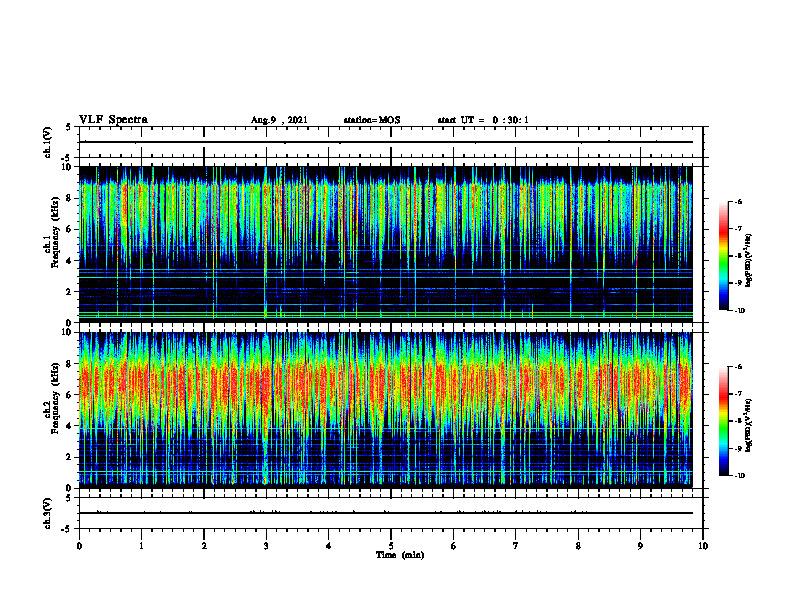Screen dimensions: 792x612
Task: Select the "Aug.9 , 2021" date text
Action: point(279,120)
